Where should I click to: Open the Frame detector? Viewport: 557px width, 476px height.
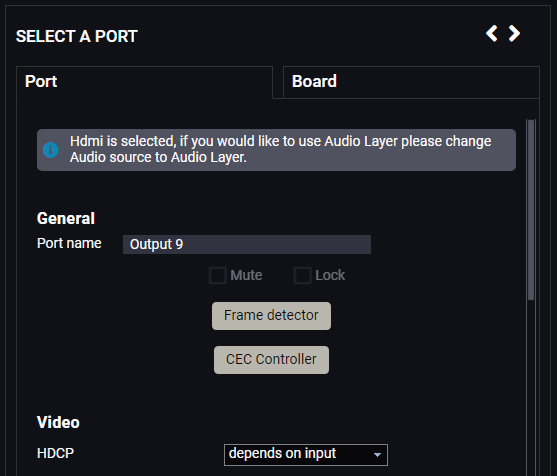coord(271,316)
